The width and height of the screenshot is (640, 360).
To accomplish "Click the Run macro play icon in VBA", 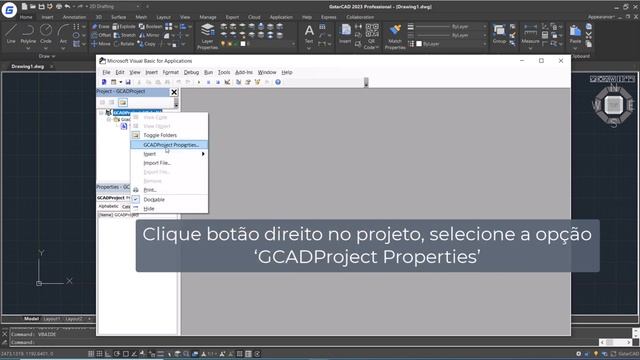I will tap(199, 82).
